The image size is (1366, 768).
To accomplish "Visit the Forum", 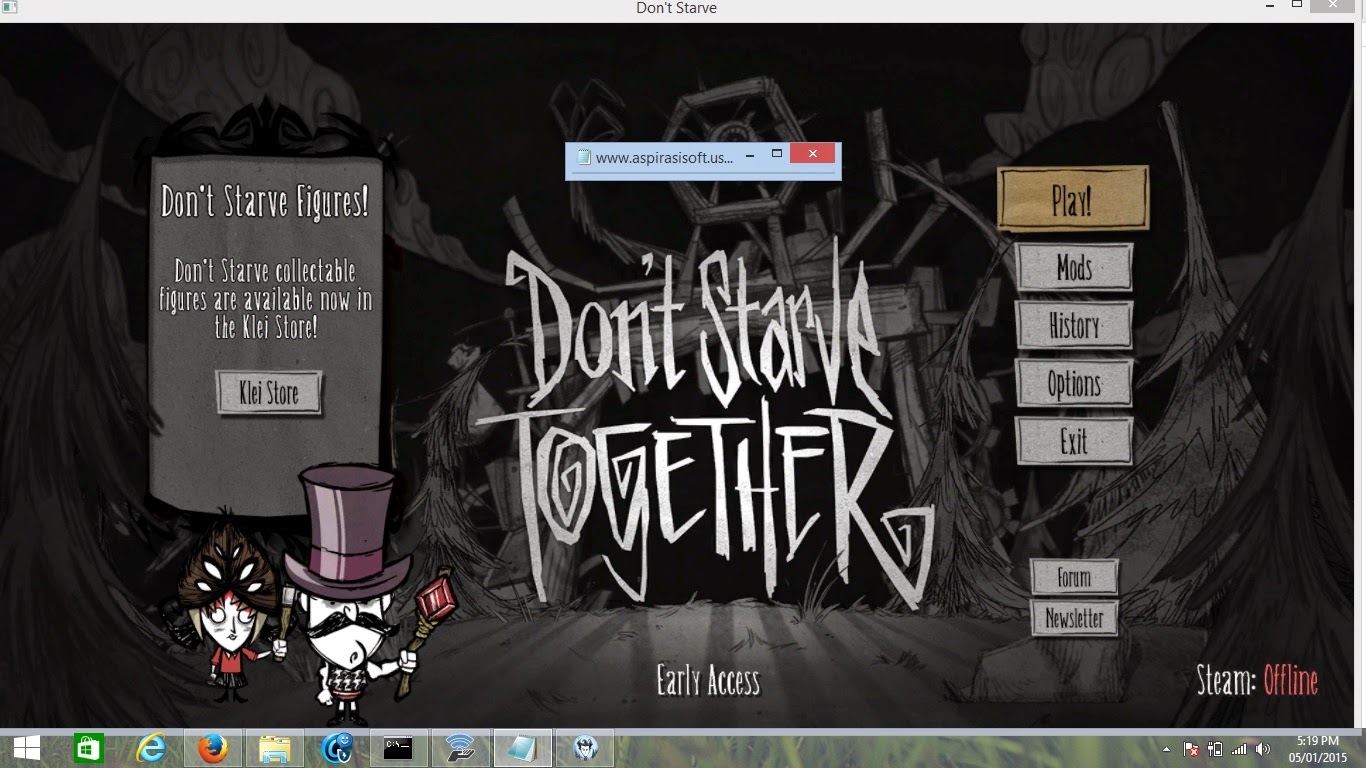I will pos(1075,576).
